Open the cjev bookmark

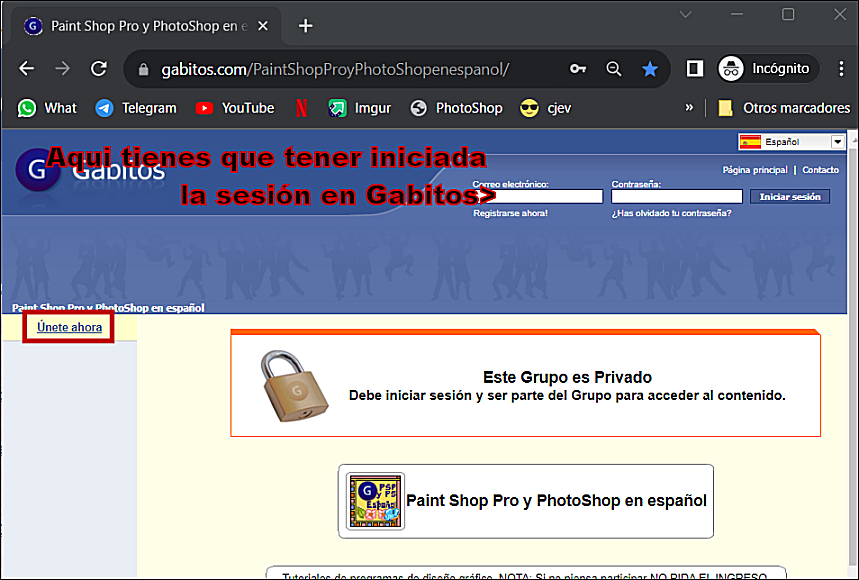pyautogui.click(x=546, y=108)
